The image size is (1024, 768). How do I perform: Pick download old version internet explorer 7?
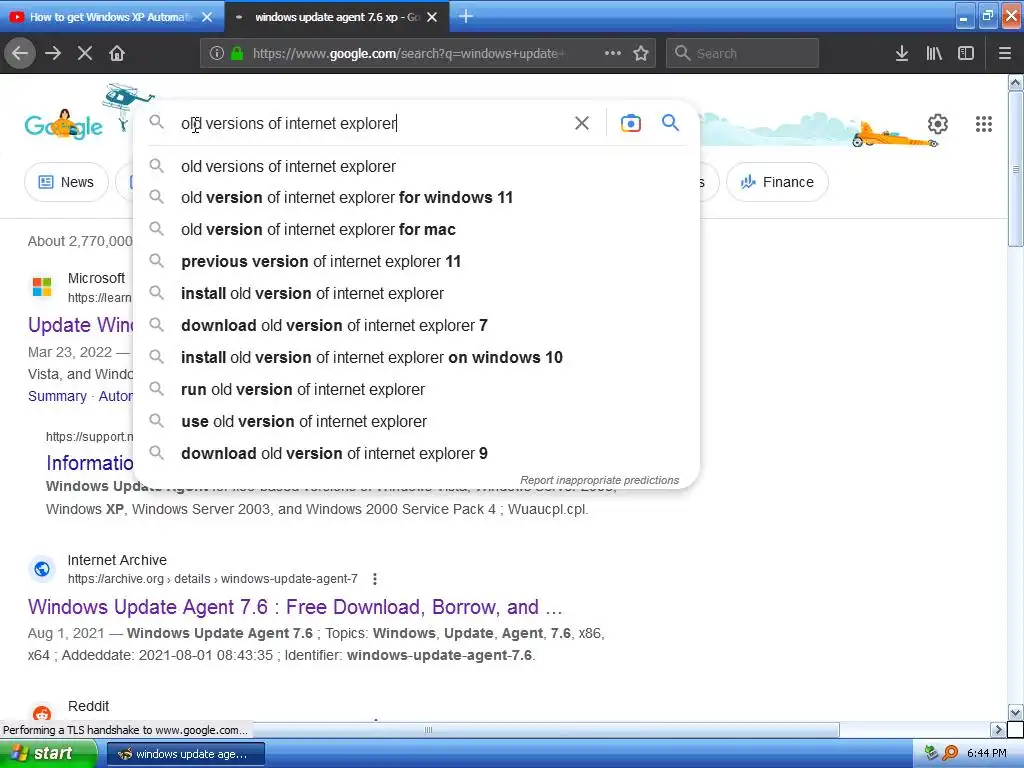416,325
